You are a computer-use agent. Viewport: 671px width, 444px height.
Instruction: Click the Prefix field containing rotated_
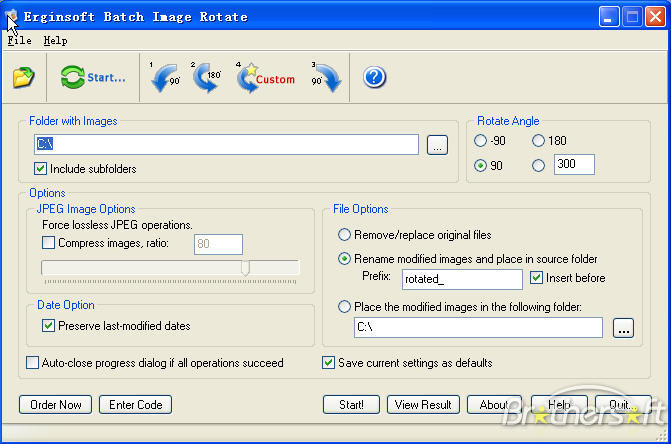coord(462,279)
